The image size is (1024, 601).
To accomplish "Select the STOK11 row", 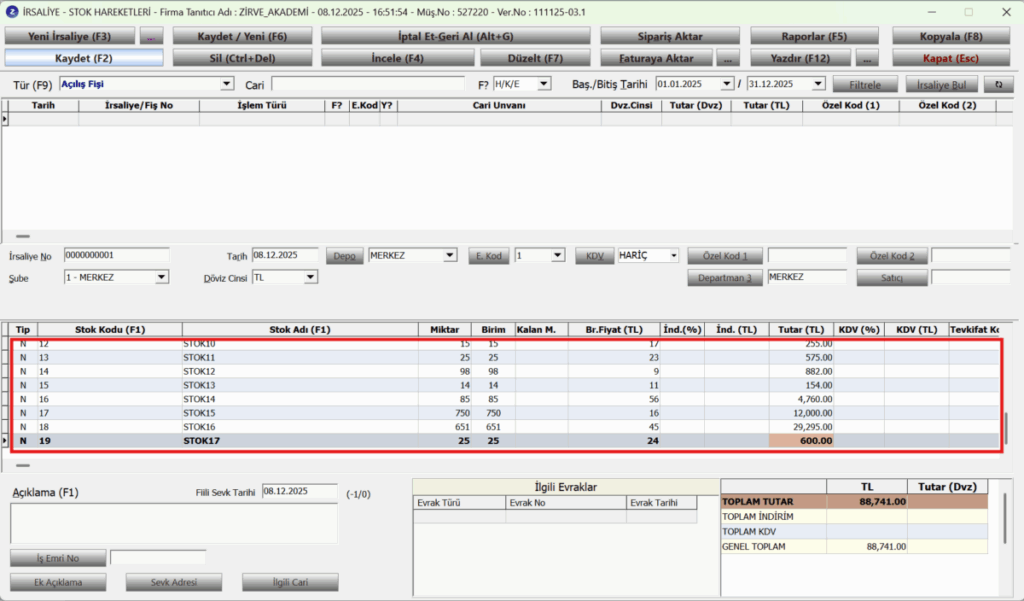I will [505, 357].
